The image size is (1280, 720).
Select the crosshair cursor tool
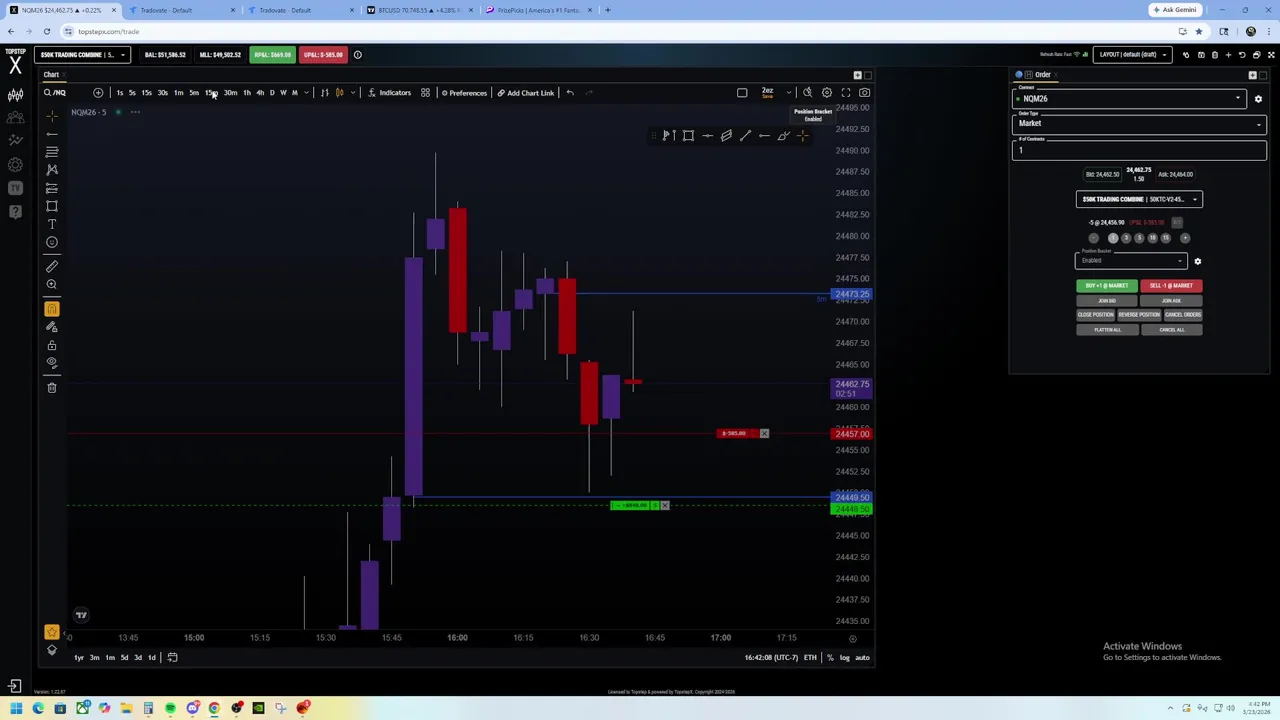52,115
